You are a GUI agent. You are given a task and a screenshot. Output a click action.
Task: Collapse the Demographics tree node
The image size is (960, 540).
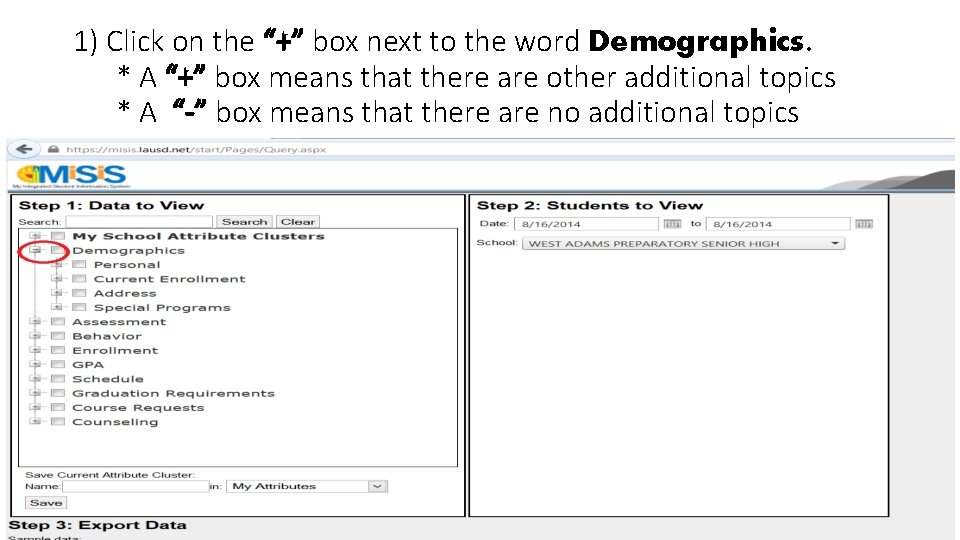click(36, 250)
